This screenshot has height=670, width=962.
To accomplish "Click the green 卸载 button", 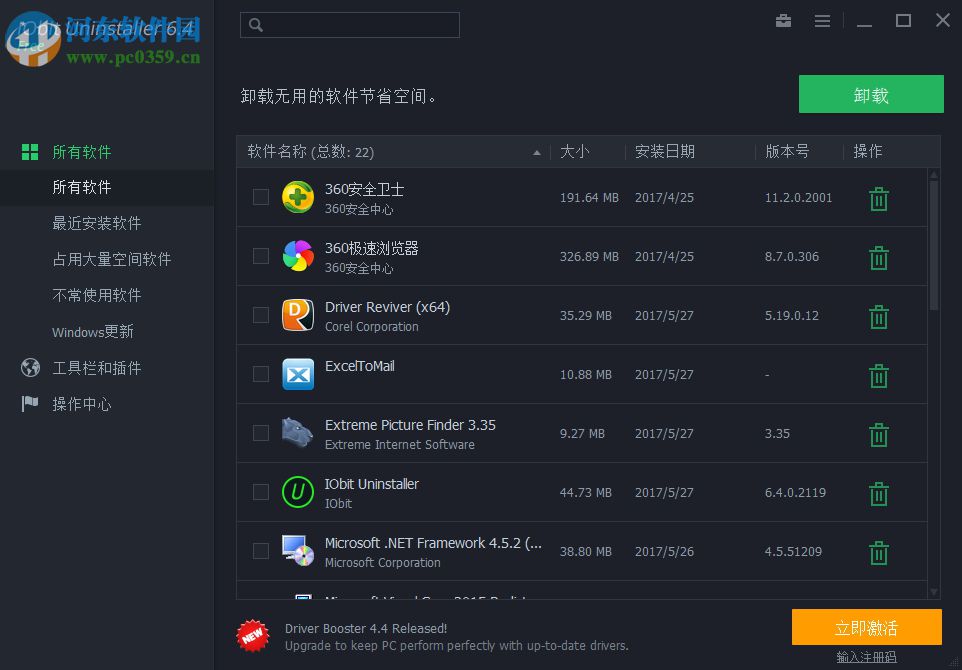I will point(871,94).
